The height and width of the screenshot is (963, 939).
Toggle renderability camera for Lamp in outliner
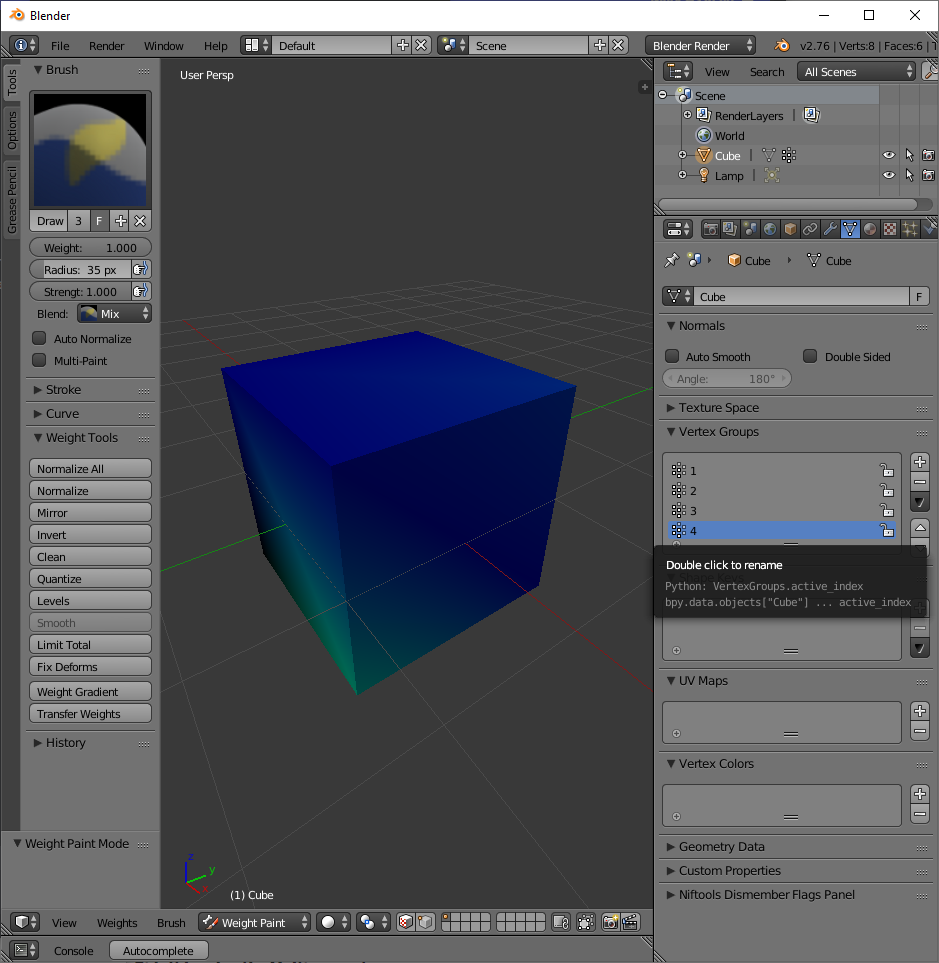coord(929,175)
